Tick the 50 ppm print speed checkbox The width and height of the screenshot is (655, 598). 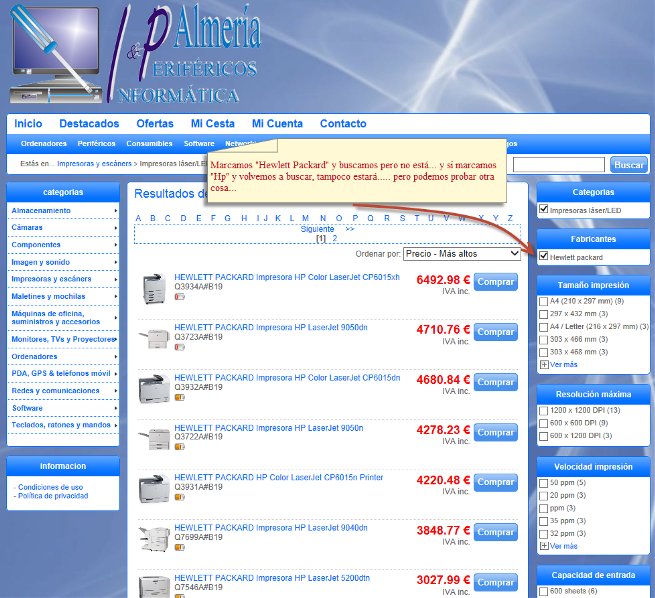coord(544,483)
